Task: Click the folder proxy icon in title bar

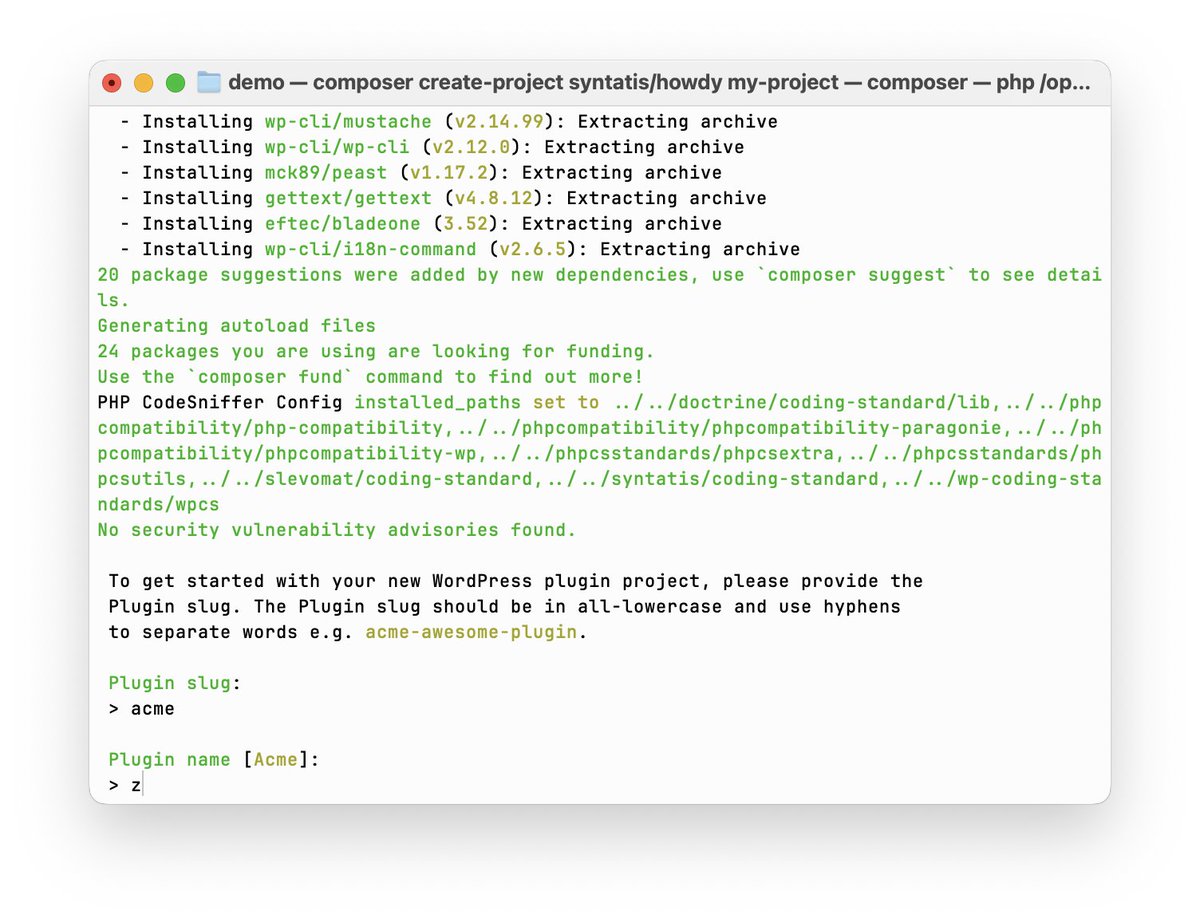Action: [x=208, y=82]
